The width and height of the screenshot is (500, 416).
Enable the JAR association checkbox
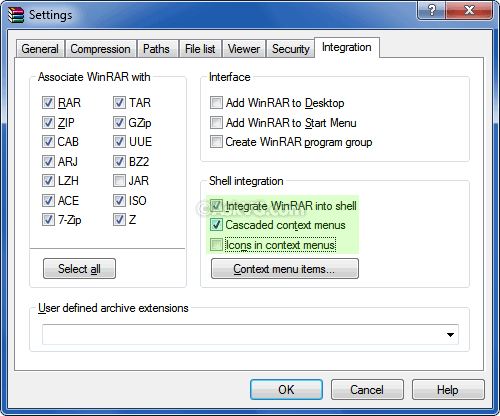[x=119, y=181]
